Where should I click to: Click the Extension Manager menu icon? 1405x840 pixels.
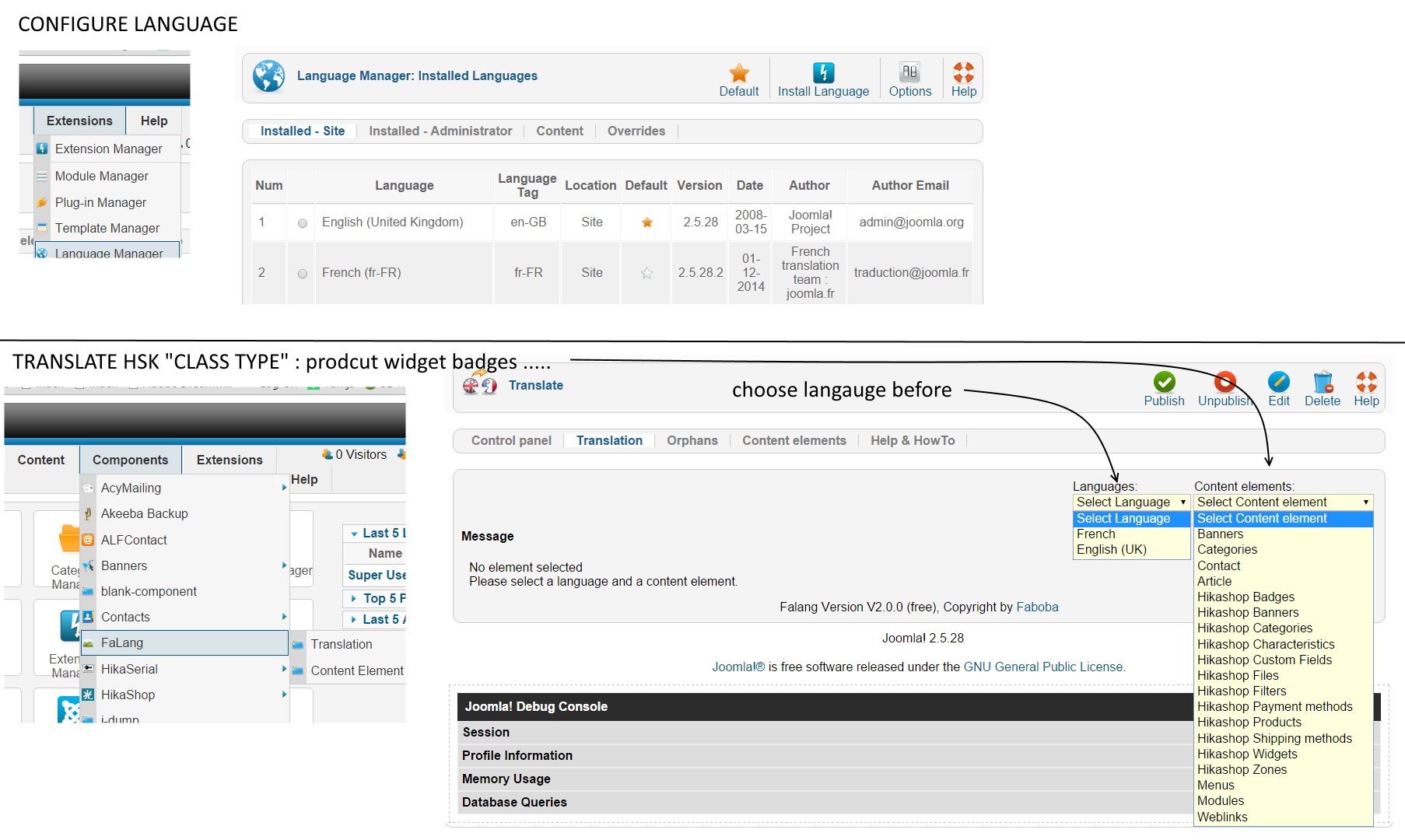pyautogui.click(x=43, y=149)
